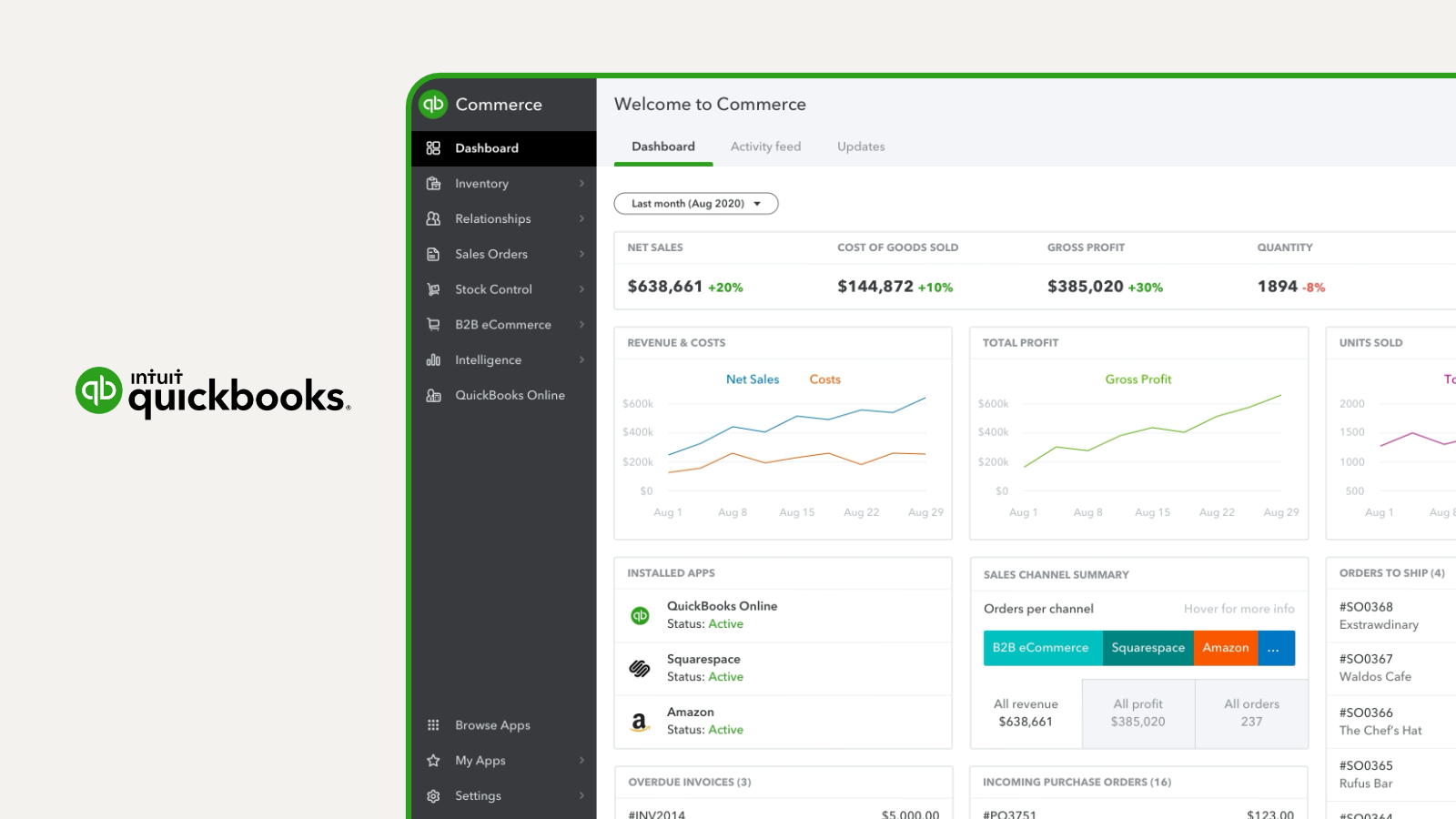Open order #SO0368 Extrawdinary
This screenshot has height=819, width=1456.
(1390, 616)
